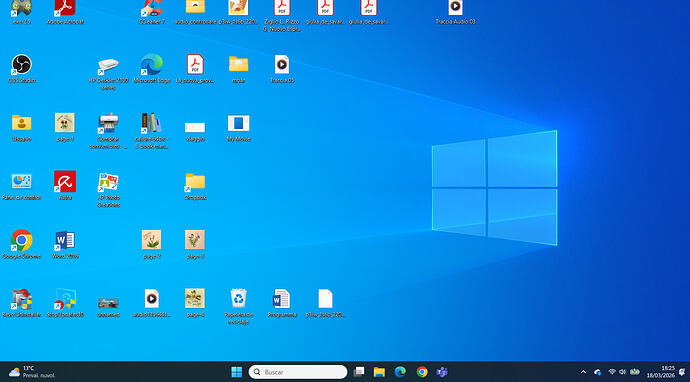Open the OneDrive cloud tray icon
Image resolution: width=690 pixels, height=382 pixels.
(598, 372)
